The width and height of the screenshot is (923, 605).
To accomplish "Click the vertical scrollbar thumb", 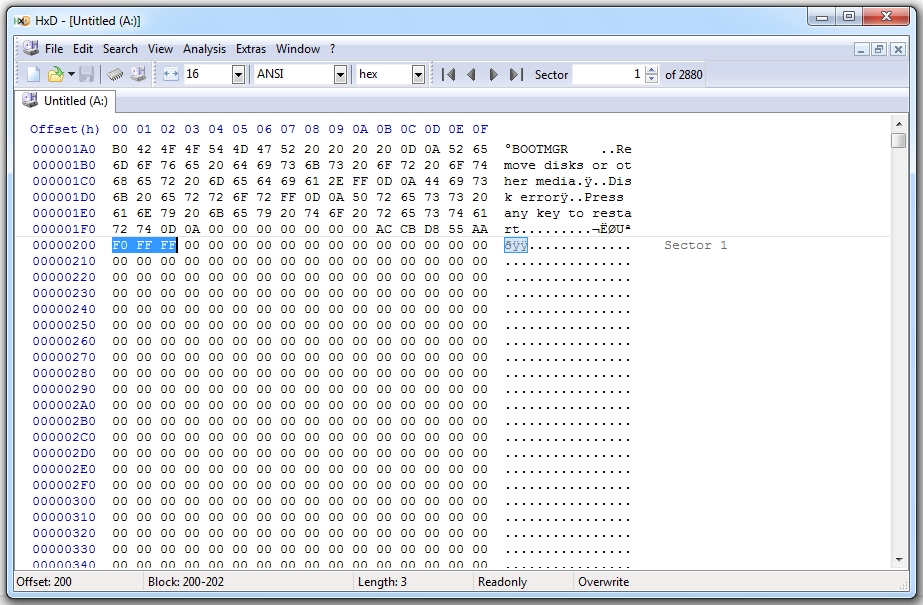I will (x=898, y=141).
